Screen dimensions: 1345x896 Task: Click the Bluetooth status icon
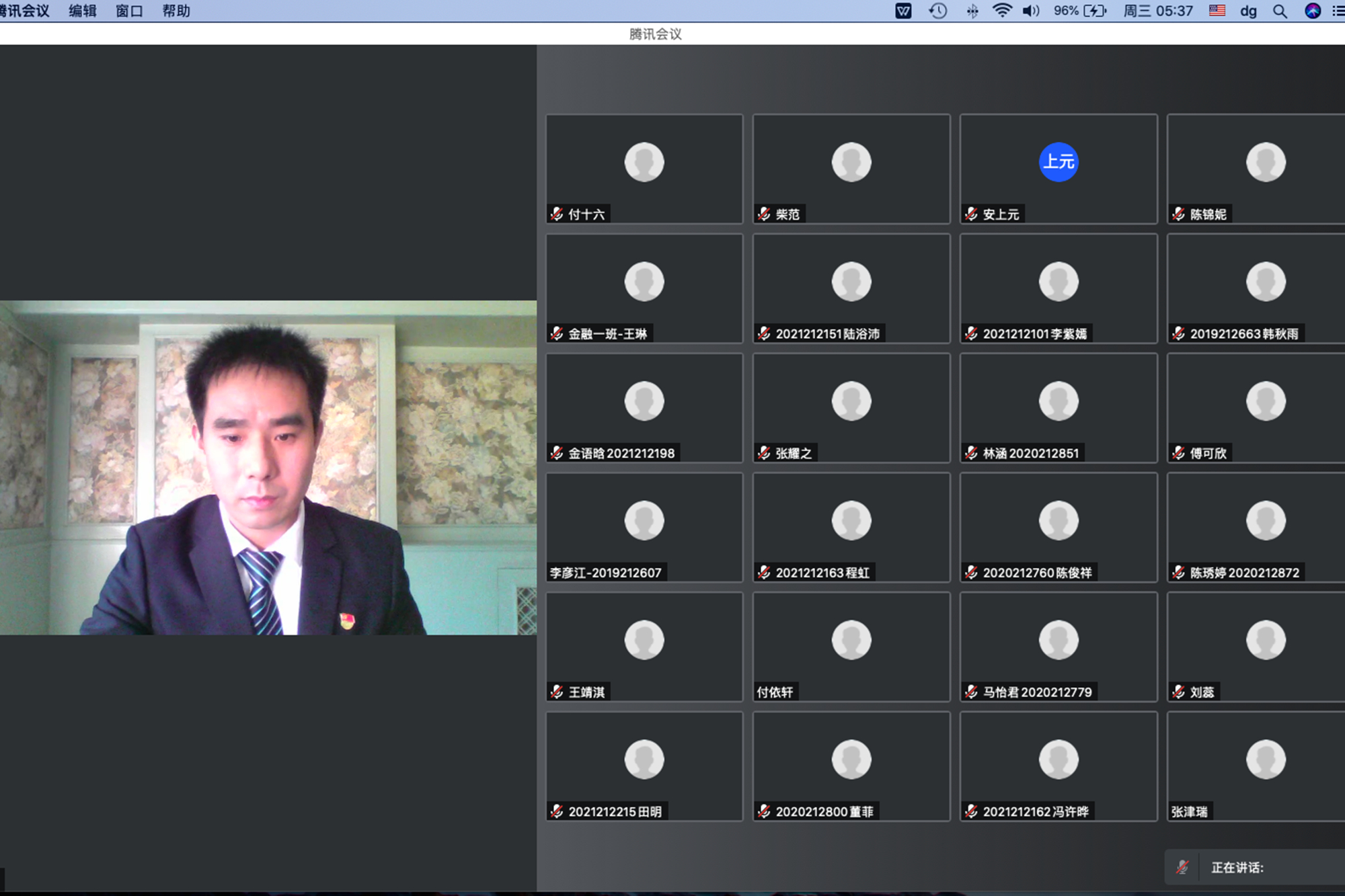972,11
